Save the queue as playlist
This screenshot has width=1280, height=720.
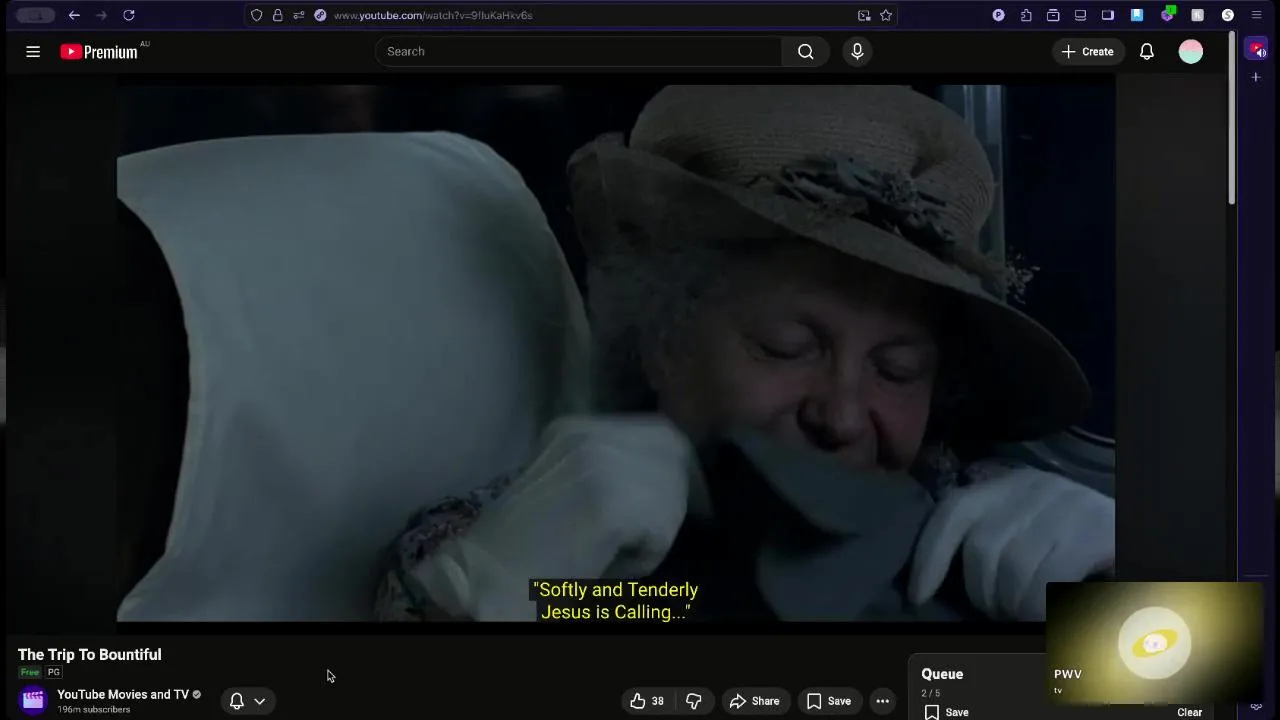[x=947, y=712]
